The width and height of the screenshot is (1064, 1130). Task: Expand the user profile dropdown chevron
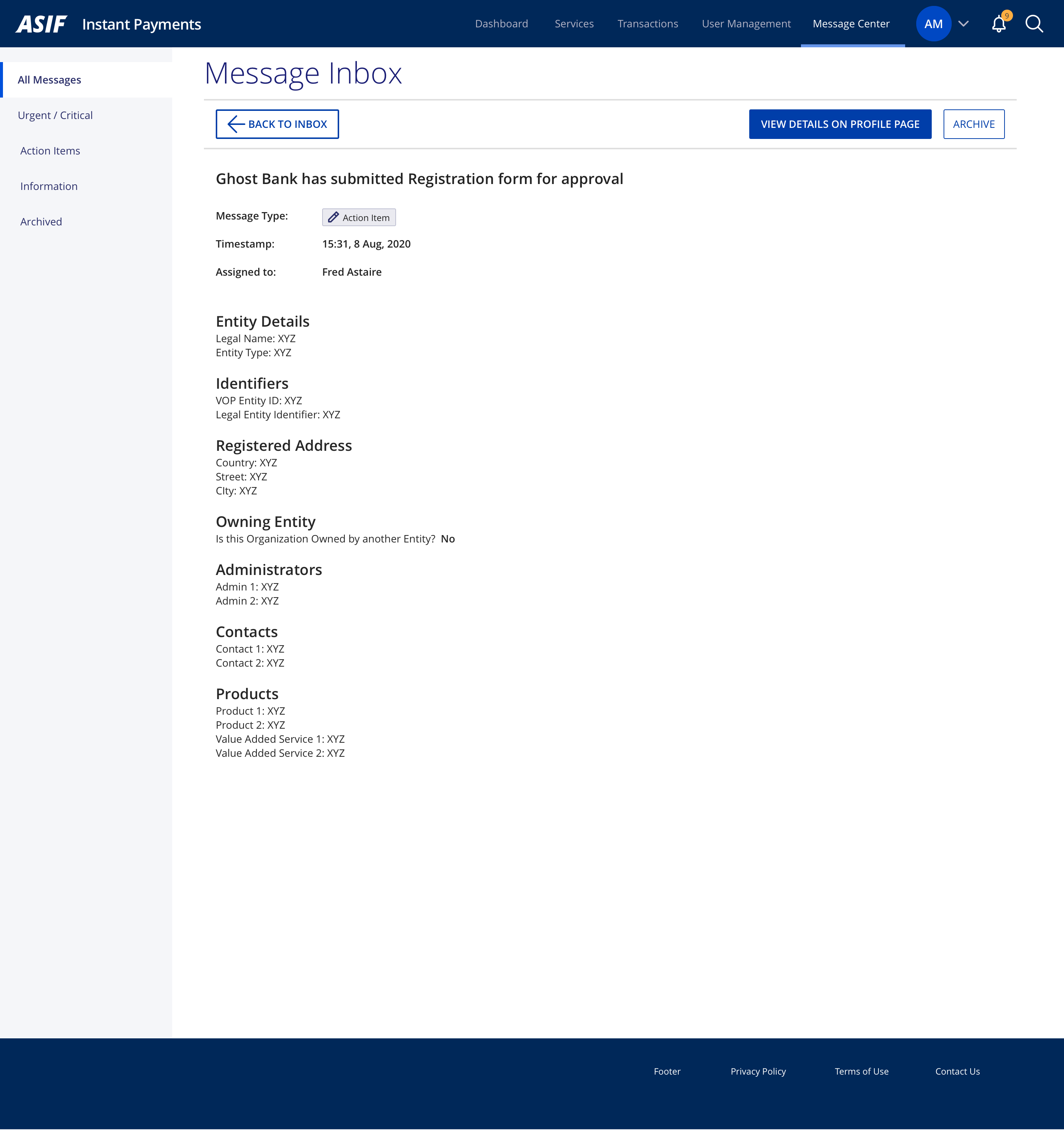[x=964, y=24]
